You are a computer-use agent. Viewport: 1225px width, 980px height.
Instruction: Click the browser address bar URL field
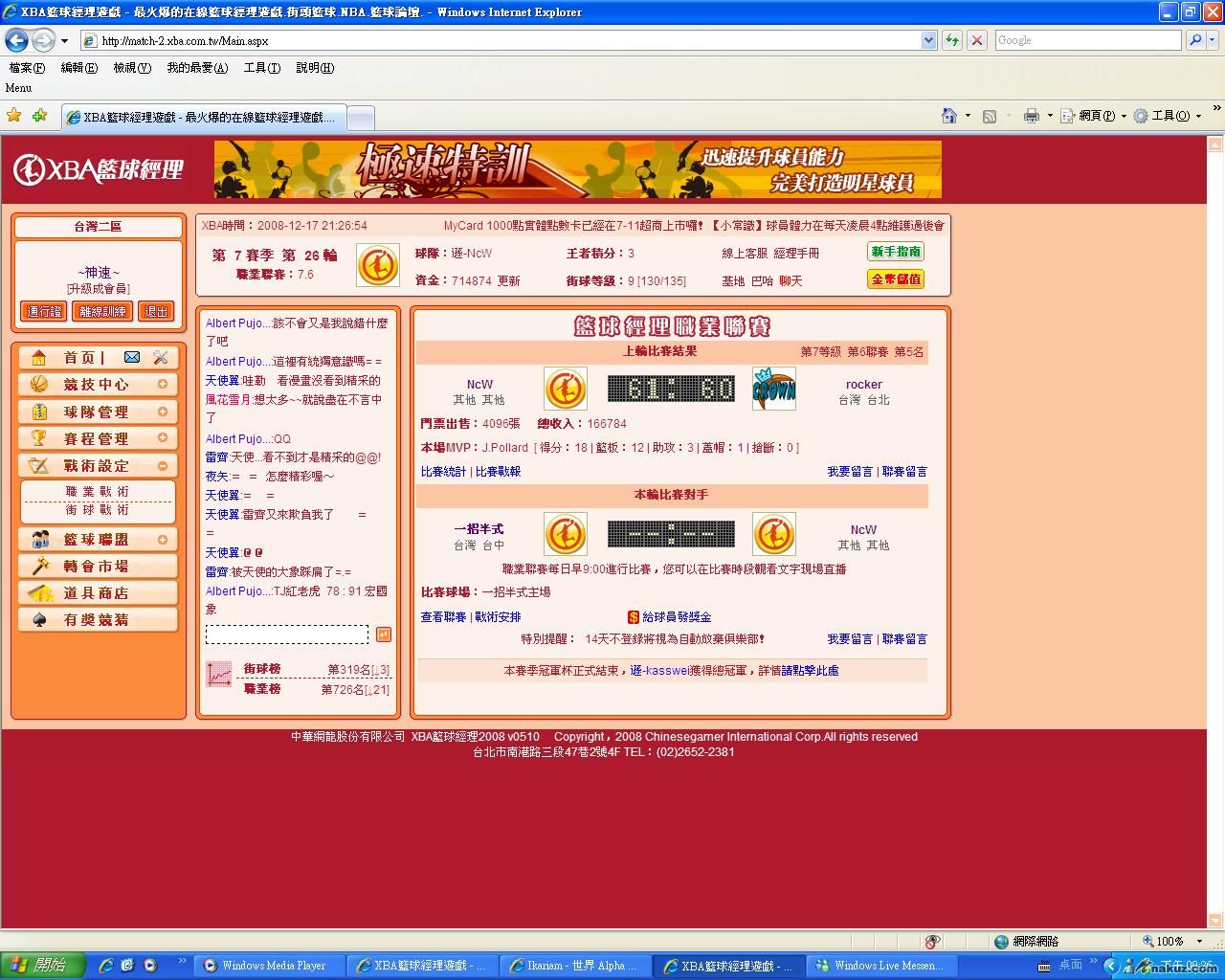click(501, 40)
